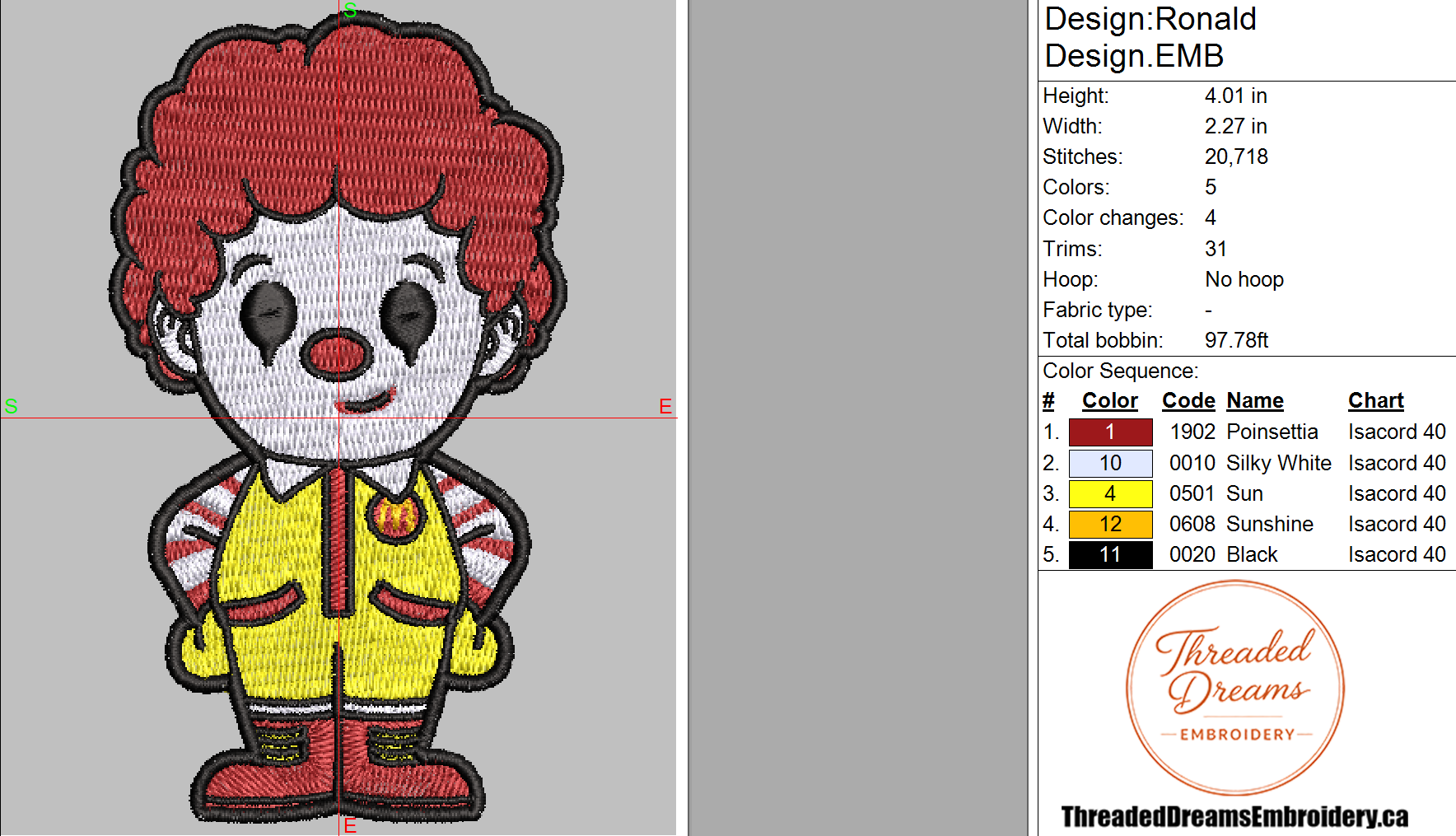This screenshot has width=1456, height=836.
Task: Click the Sun thread name
Action: 1244,493
